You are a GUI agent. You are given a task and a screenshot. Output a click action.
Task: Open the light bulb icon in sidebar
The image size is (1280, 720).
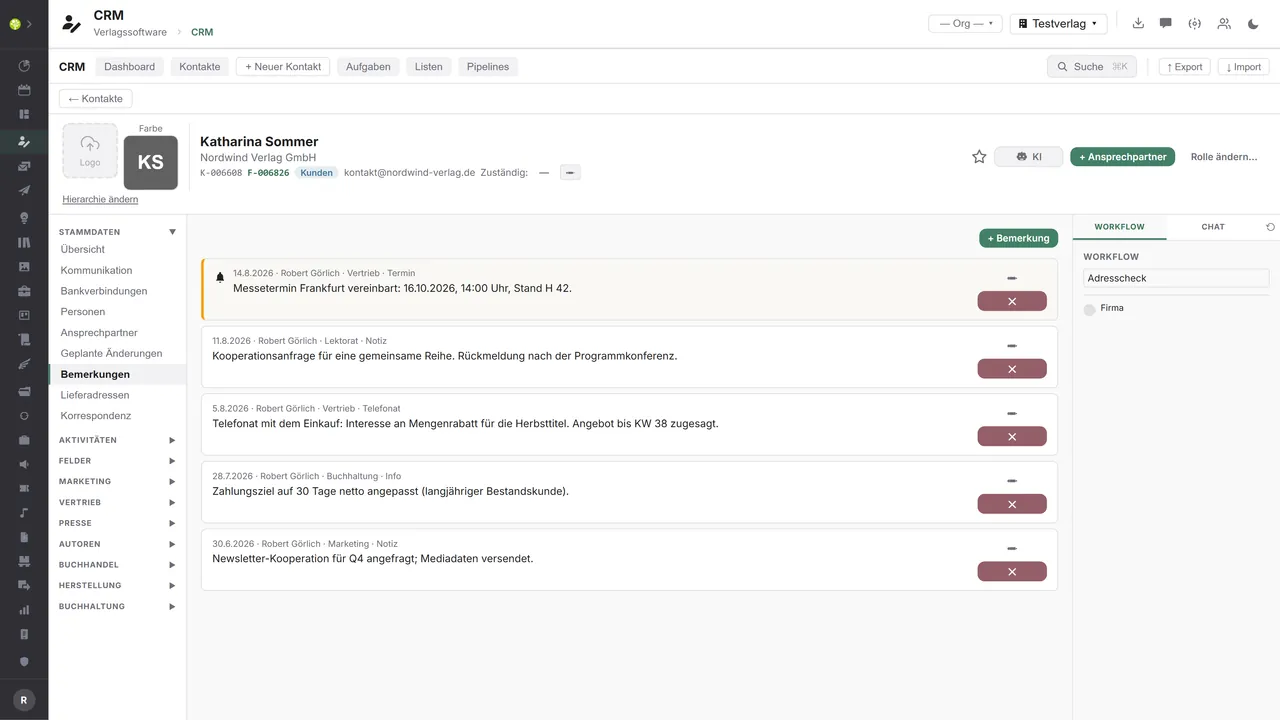[x=24, y=216]
